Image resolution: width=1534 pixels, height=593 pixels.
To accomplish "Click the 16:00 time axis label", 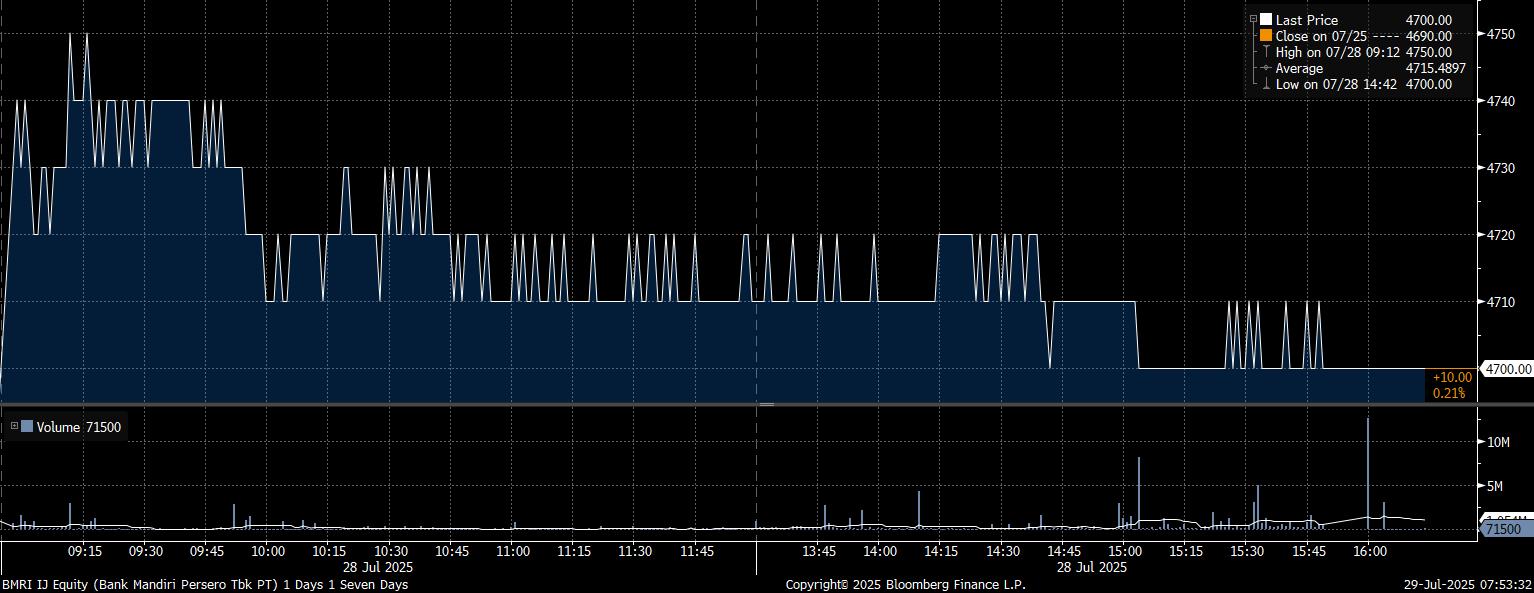I will tap(1369, 551).
